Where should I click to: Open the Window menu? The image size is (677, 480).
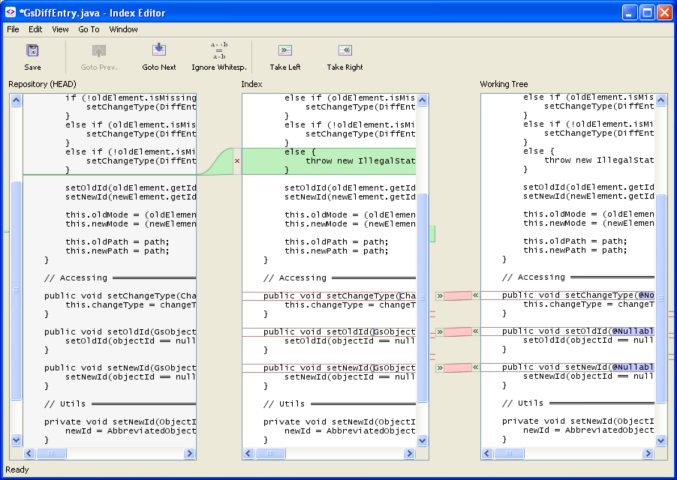[x=124, y=30]
